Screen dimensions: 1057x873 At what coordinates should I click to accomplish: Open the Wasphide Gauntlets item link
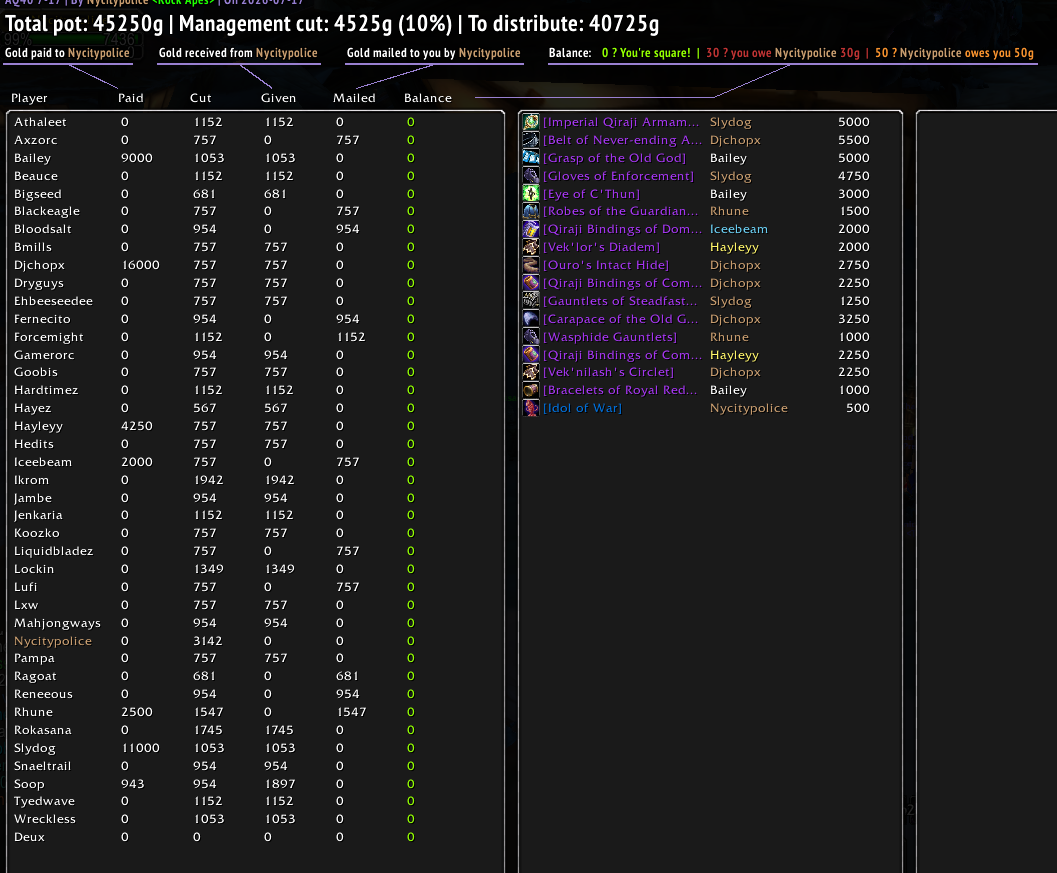(610, 336)
